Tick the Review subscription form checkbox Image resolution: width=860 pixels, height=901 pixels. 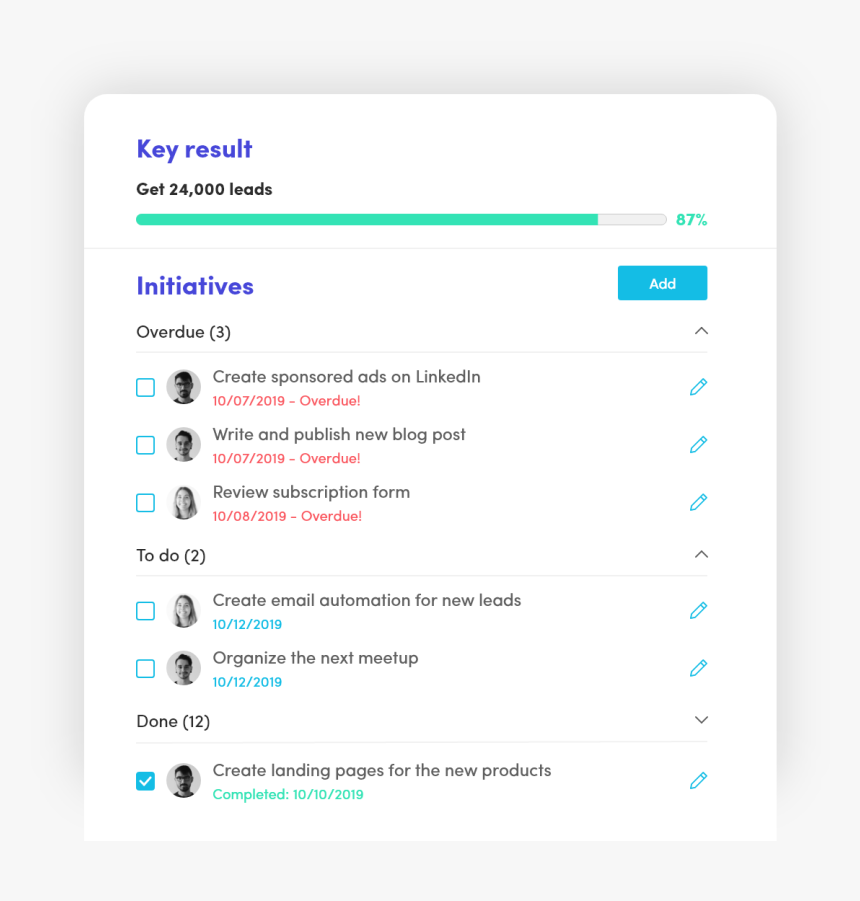click(x=145, y=503)
